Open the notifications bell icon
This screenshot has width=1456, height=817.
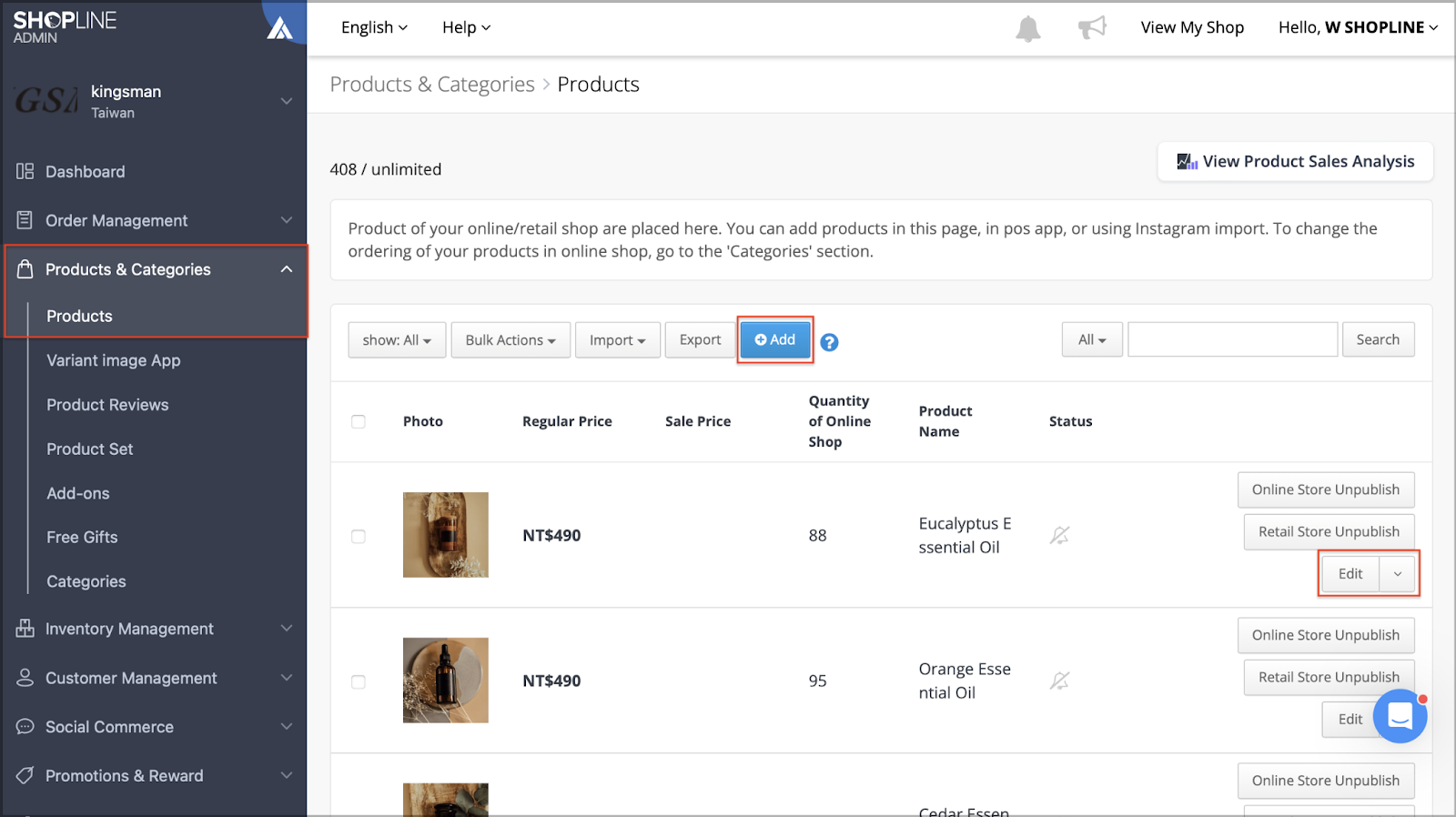pos(1028,28)
